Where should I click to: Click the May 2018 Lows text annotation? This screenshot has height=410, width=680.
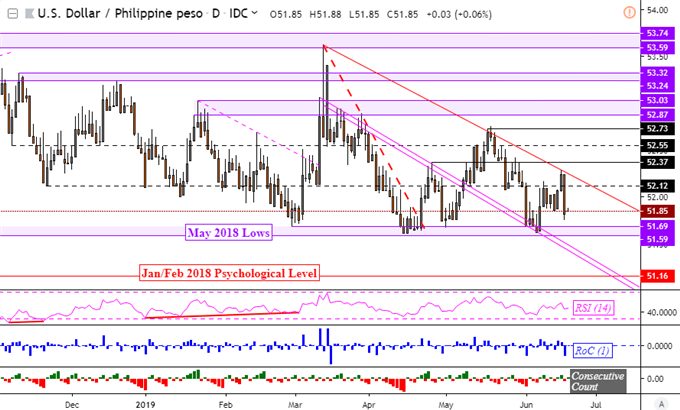pos(229,233)
